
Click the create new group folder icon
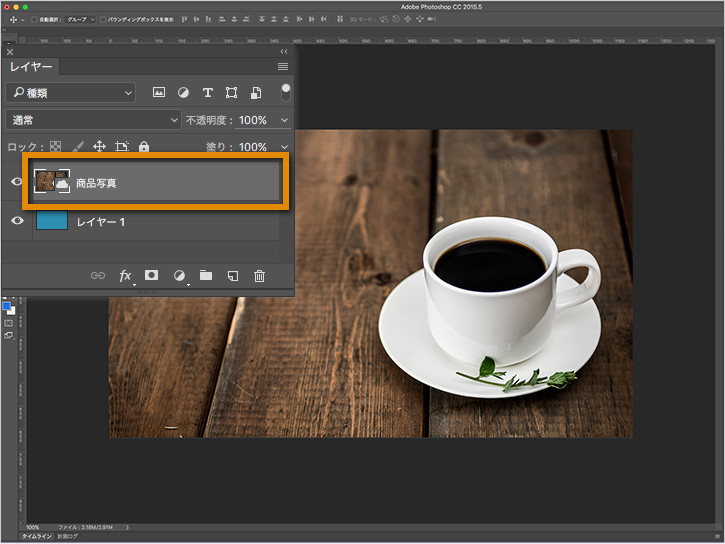(x=206, y=275)
